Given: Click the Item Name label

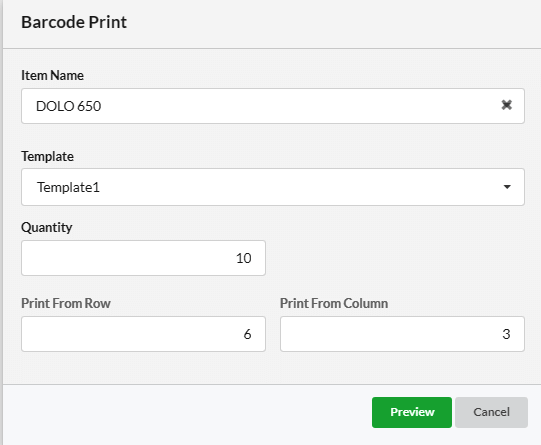Looking at the screenshot, I should click(52, 75).
